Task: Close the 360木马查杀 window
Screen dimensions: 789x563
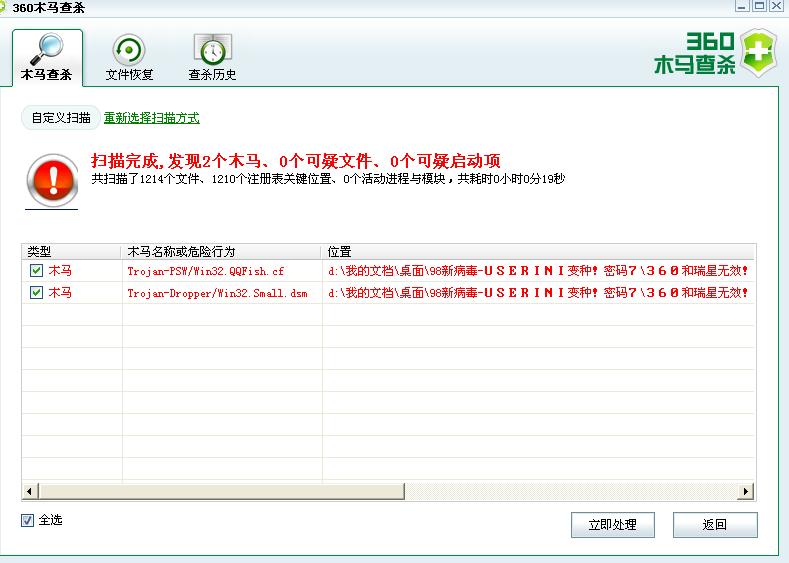Action: click(x=777, y=6)
